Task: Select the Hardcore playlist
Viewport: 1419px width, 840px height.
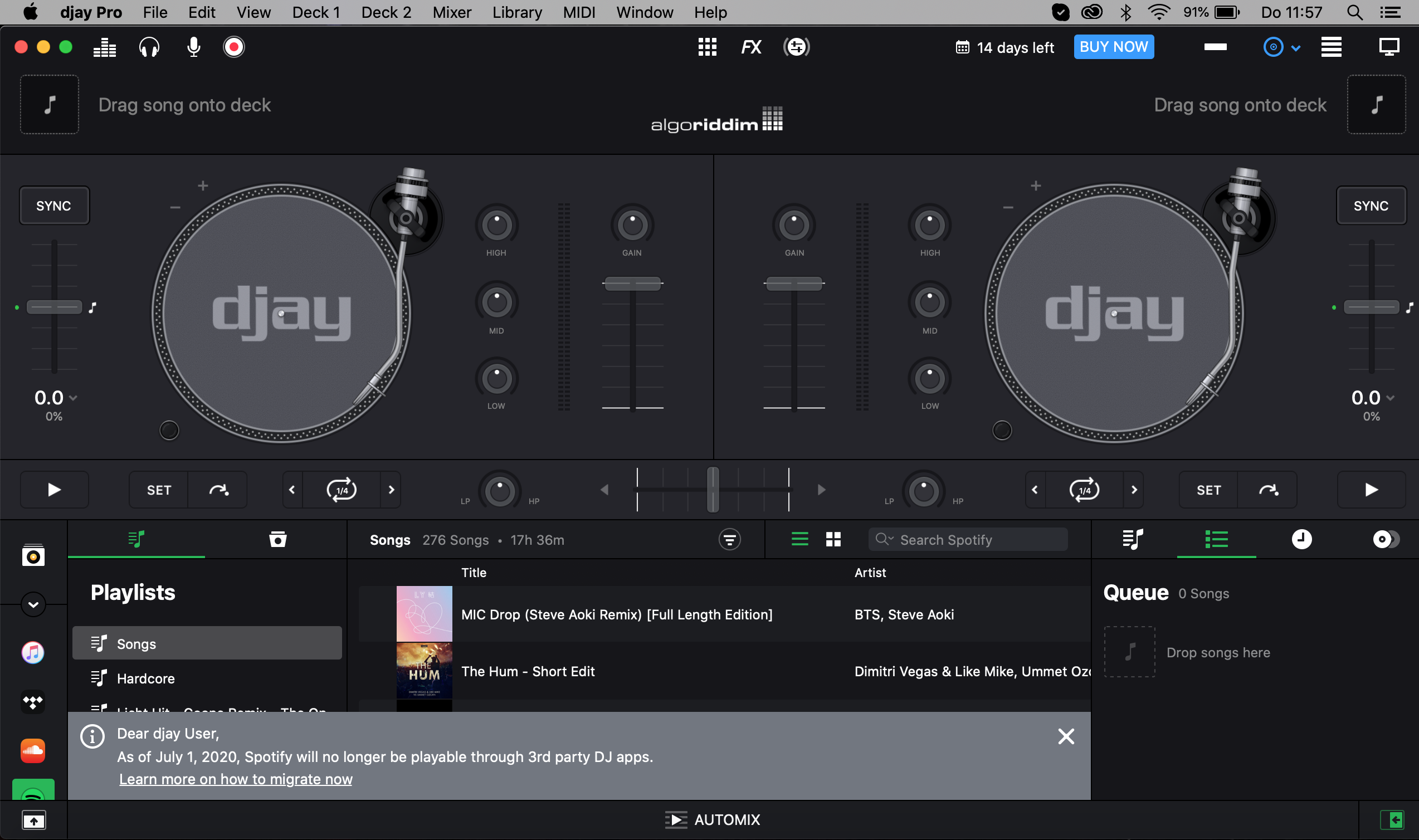Action: (x=207, y=678)
